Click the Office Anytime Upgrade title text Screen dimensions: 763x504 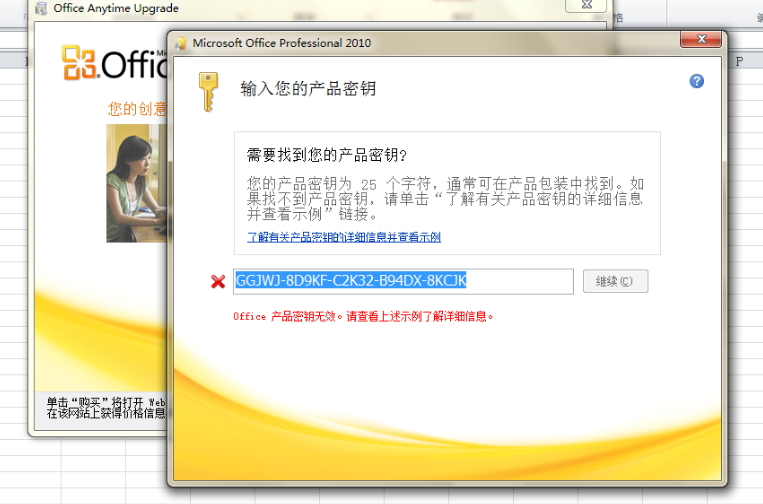click(115, 9)
